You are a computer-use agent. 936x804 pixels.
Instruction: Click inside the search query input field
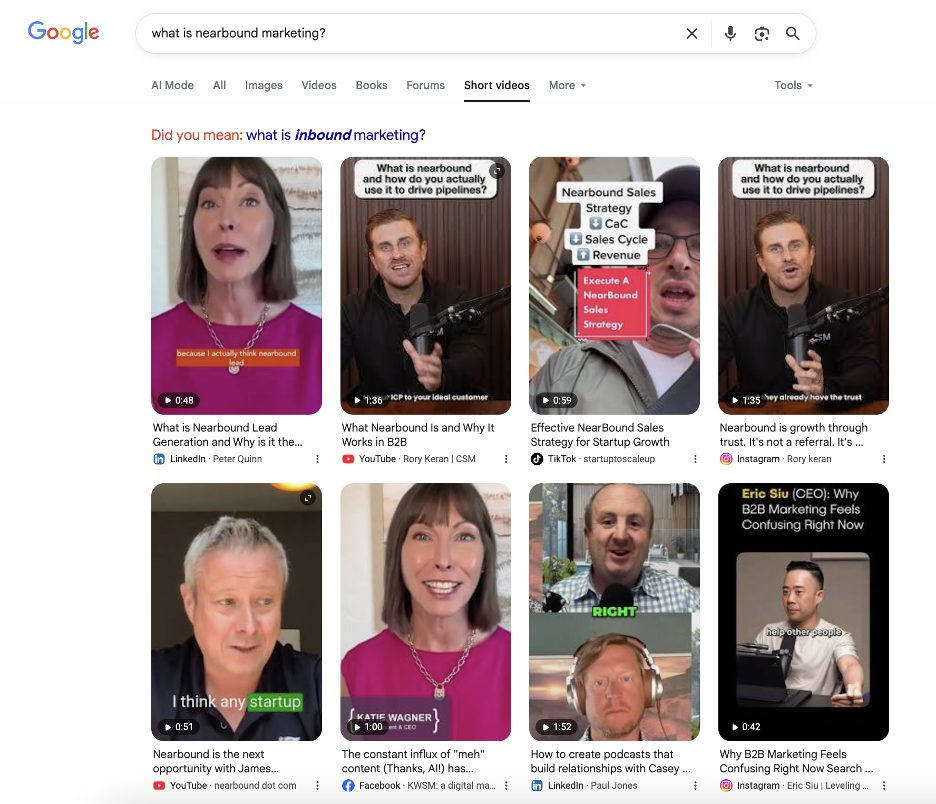click(400, 34)
